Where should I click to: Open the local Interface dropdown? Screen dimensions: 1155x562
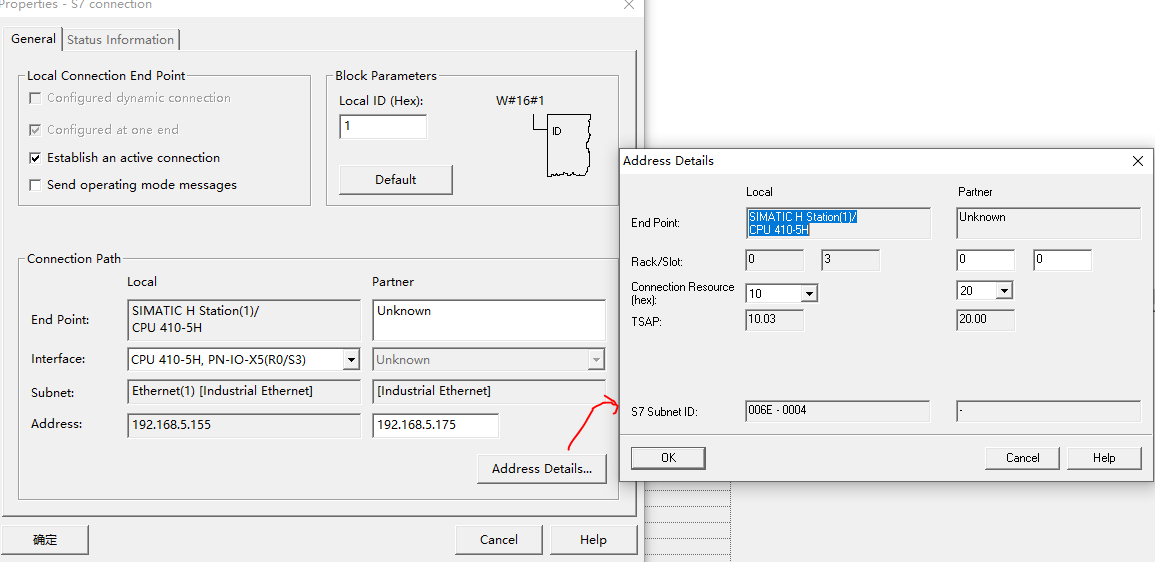click(x=351, y=359)
